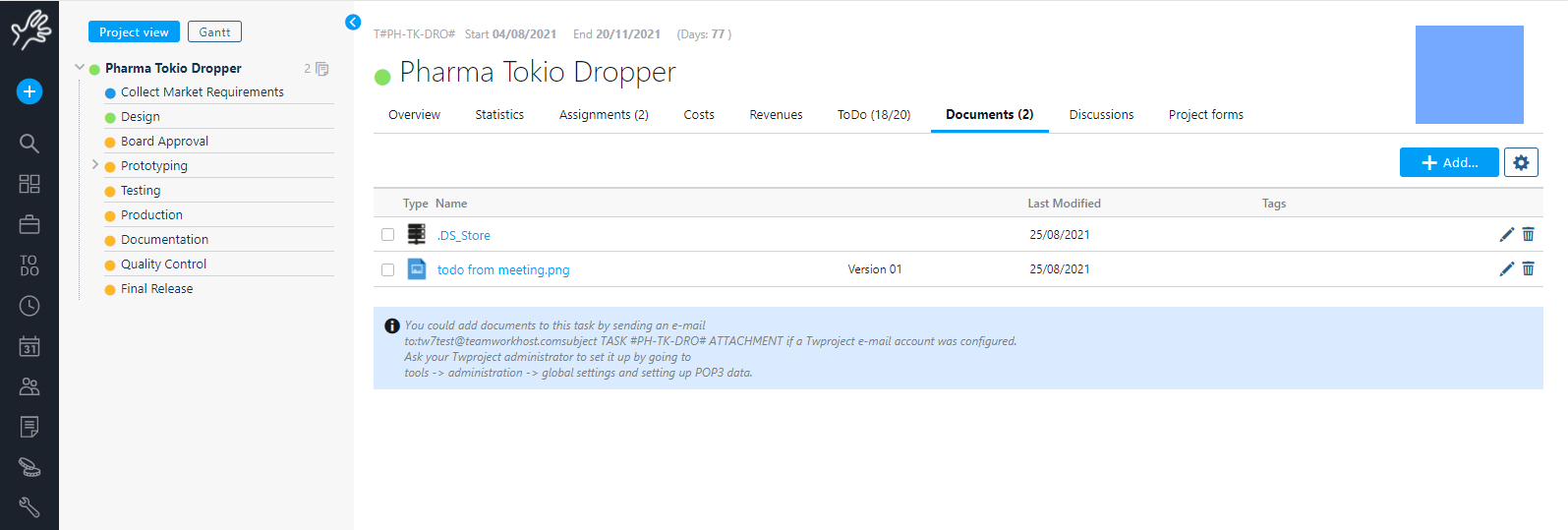This screenshot has width=1568, height=530.
Task: Check the .DS_Store document checkbox
Action: click(x=387, y=235)
